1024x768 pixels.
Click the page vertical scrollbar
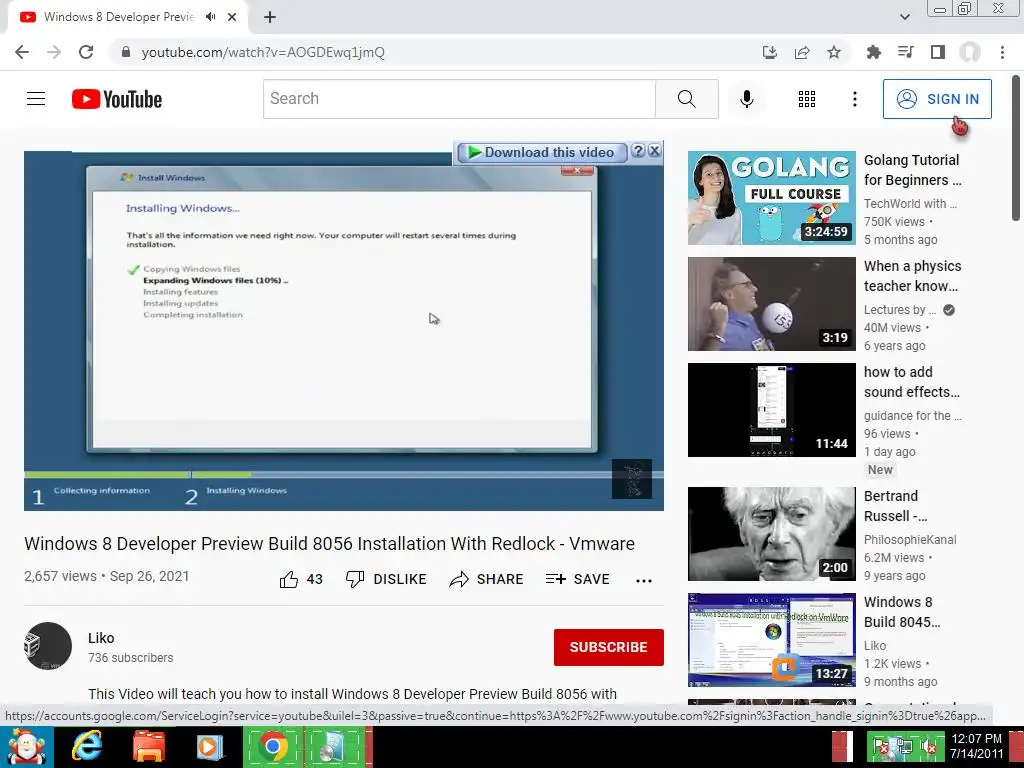coord(1016,149)
